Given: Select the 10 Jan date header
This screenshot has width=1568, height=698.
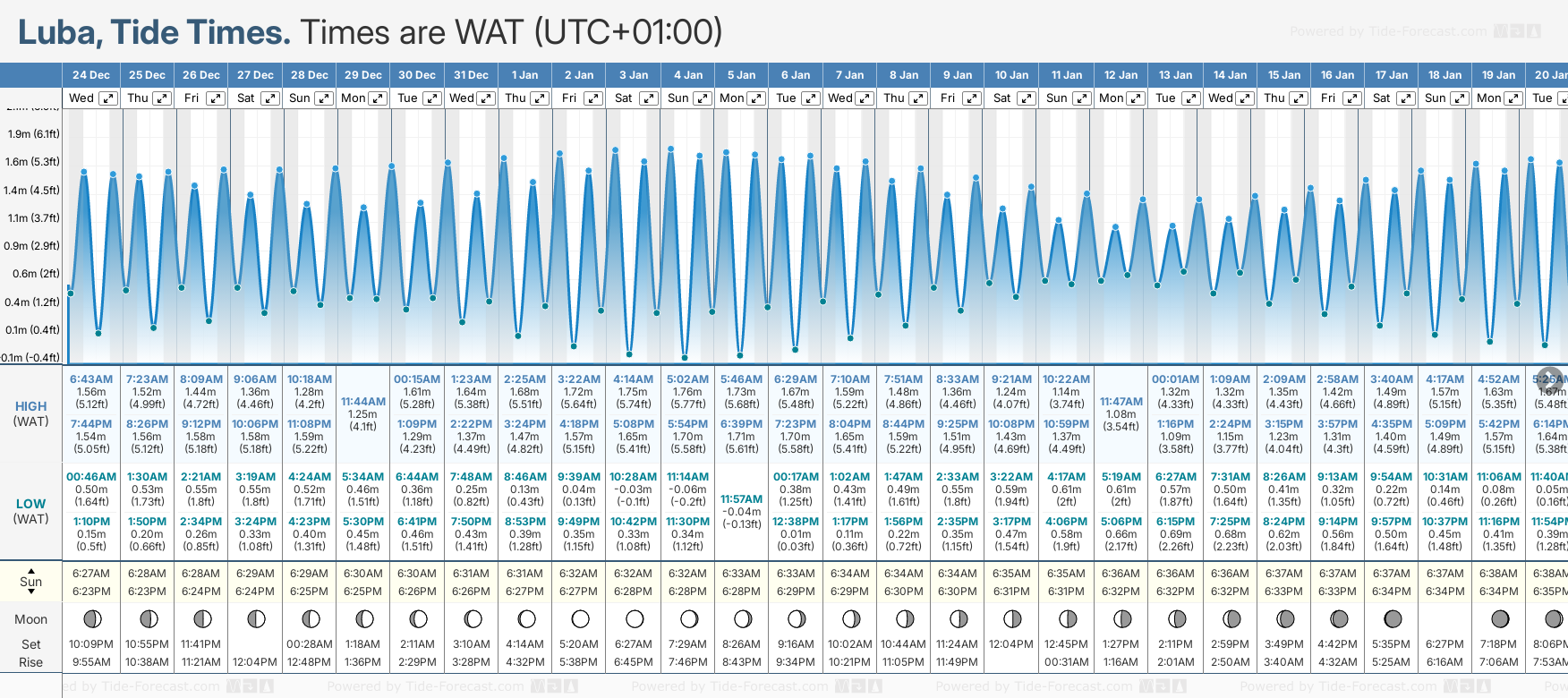Looking at the screenshot, I should 1011,75.
